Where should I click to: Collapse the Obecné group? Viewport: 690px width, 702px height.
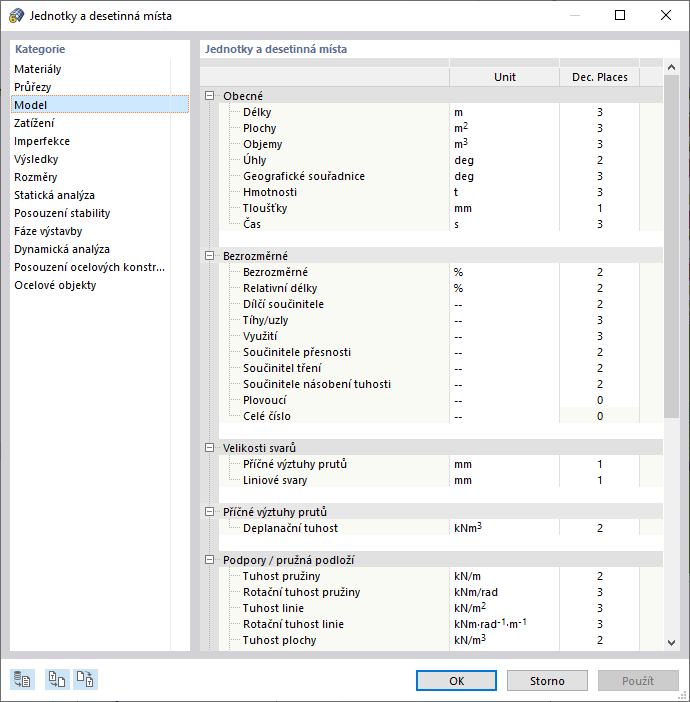[x=209, y=96]
